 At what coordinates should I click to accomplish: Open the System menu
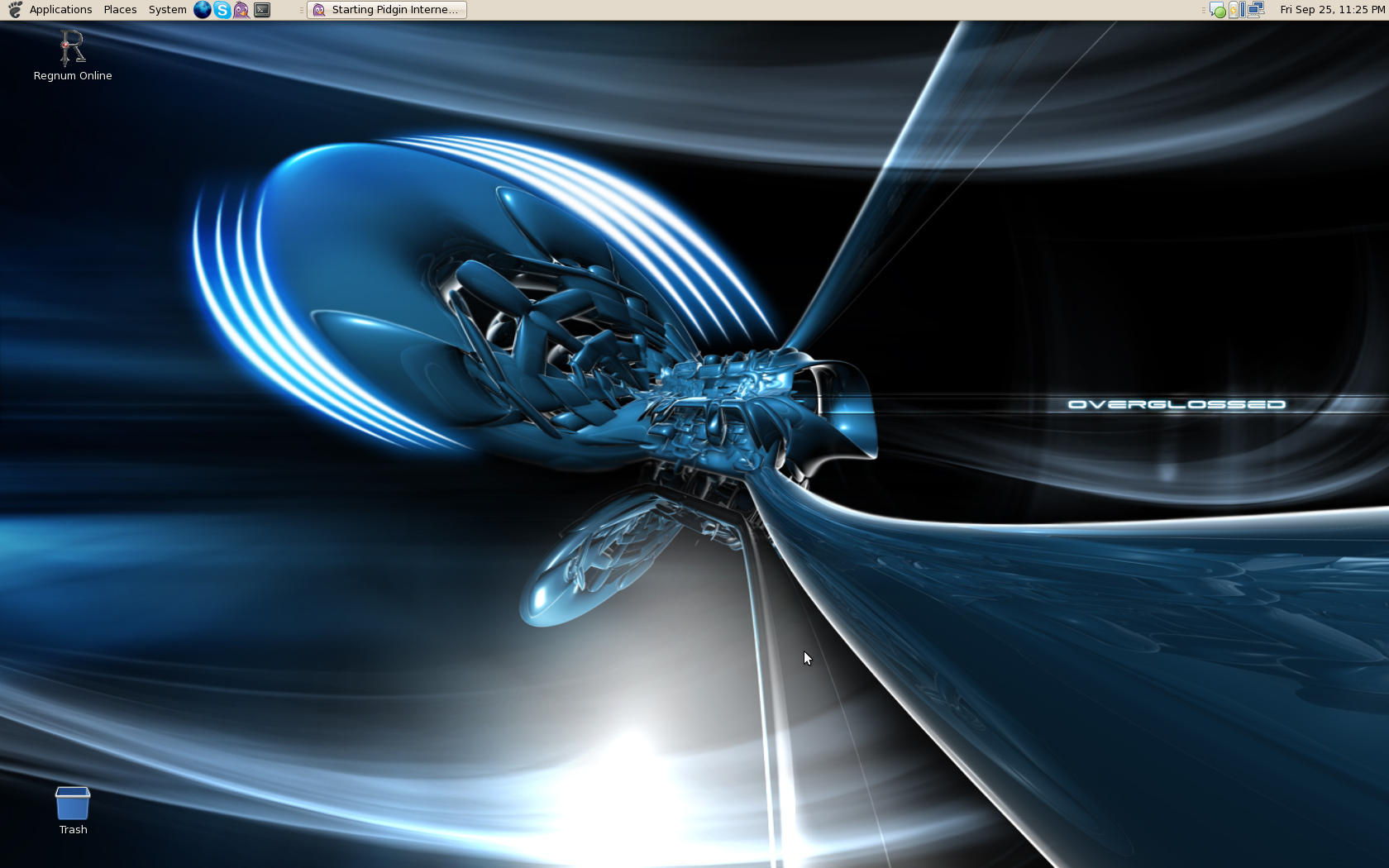167,10
